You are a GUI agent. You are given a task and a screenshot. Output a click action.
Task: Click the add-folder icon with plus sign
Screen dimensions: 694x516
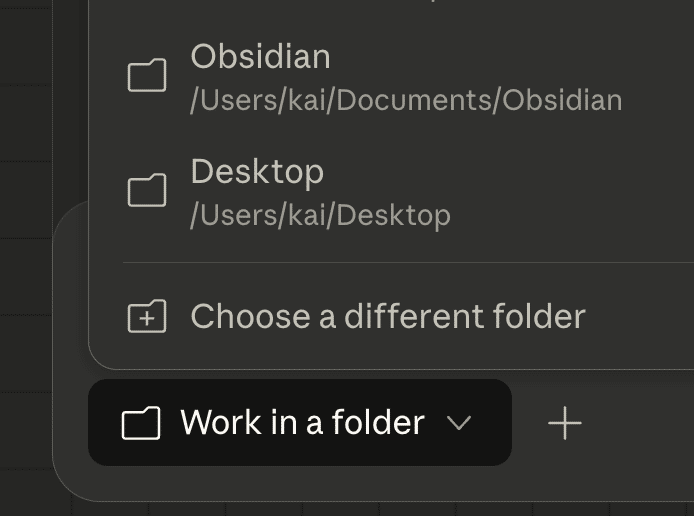147,317
